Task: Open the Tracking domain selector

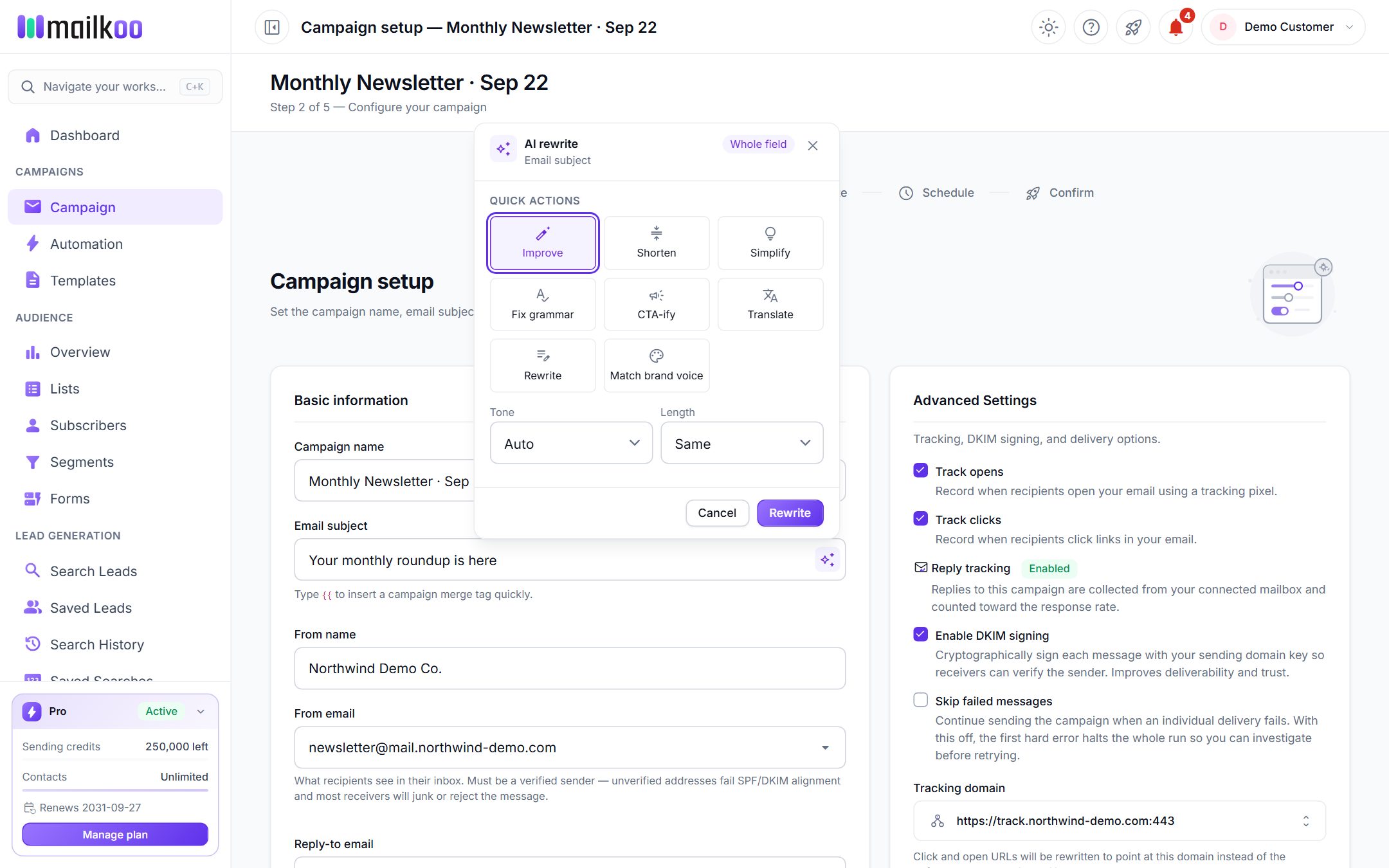Action: point(1120,821)
